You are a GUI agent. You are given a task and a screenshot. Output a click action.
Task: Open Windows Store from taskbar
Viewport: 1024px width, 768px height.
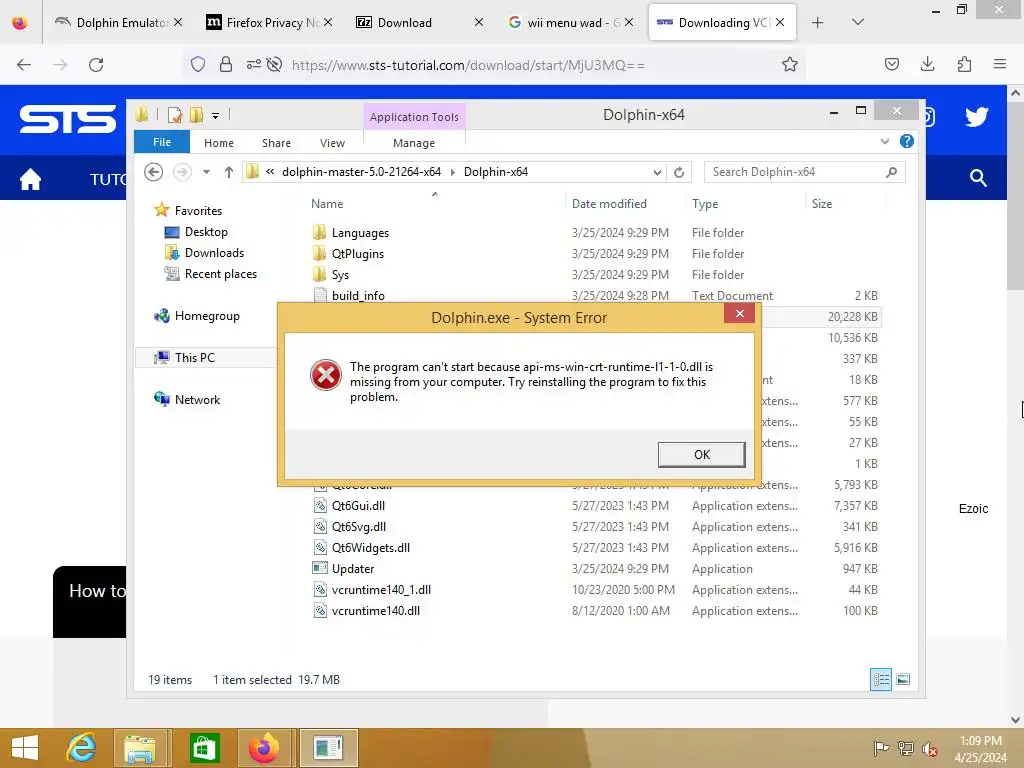pyautogui.click(x=204, y=748)
